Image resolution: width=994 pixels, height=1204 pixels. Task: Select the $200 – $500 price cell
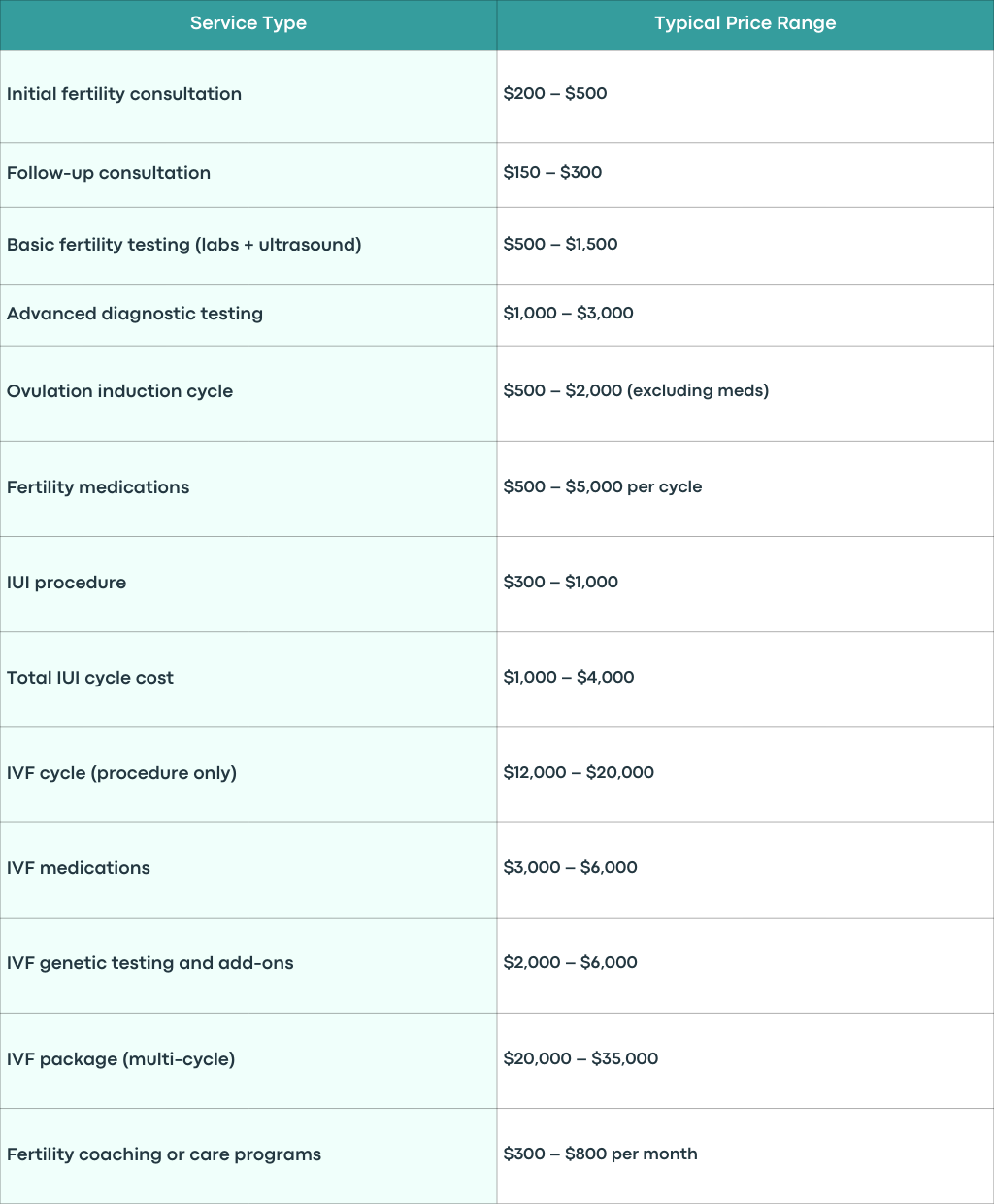point(745,96)
